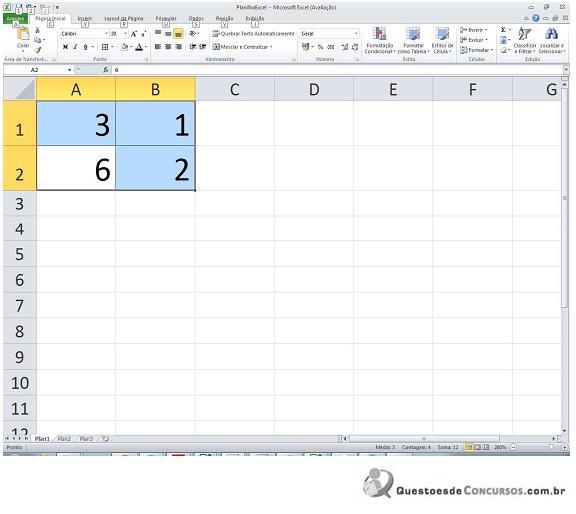The image size is (576, 514).
Task: Pick the font color A swatch
Action: click(x=139, y=47)
